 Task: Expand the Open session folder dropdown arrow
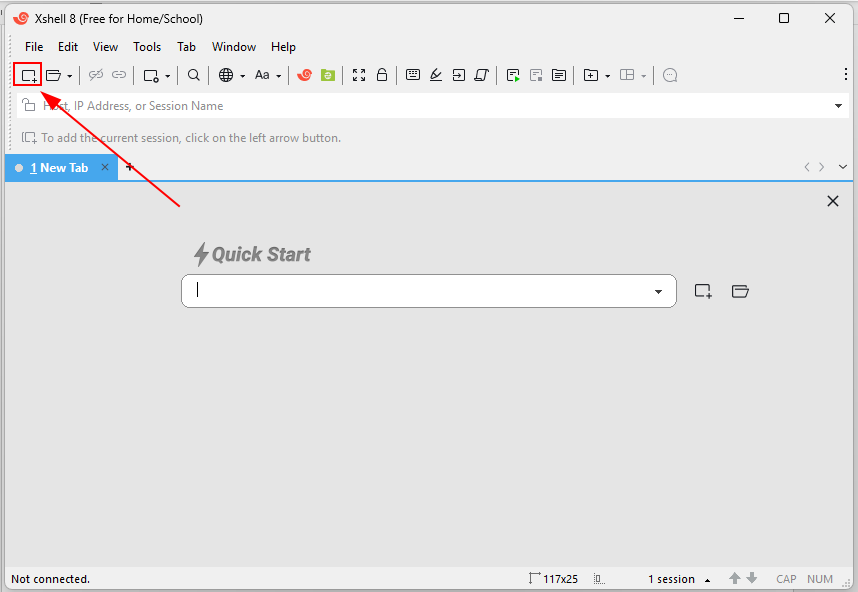(x=69, y=76)
